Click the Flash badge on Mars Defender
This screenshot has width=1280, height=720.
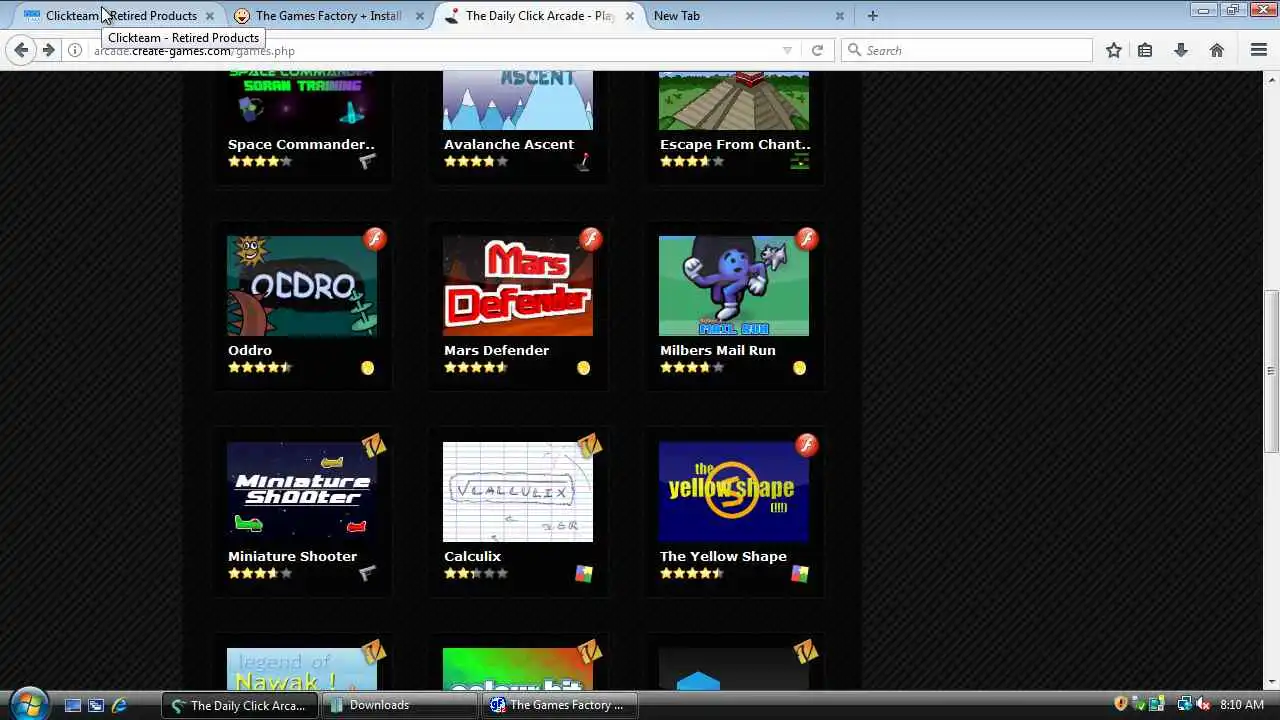(x=591, y=239)
